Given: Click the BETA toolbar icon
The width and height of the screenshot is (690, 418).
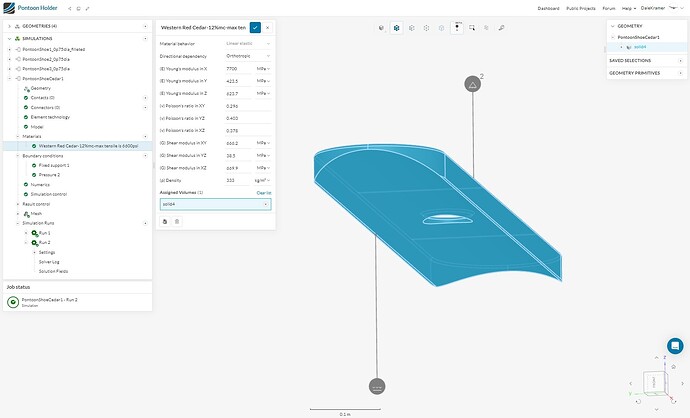Looking at the screenshot, I should pyautogui.click(x=457, y=27).
